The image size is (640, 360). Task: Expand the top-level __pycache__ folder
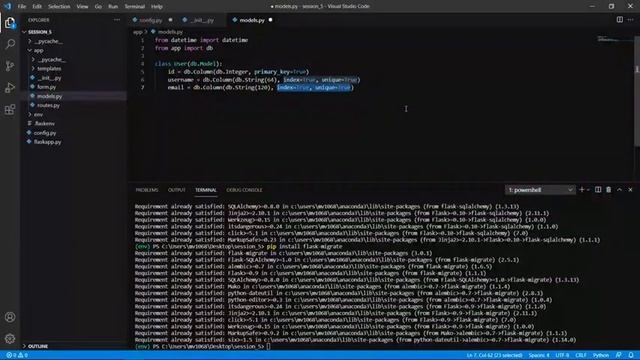[48, 41]
